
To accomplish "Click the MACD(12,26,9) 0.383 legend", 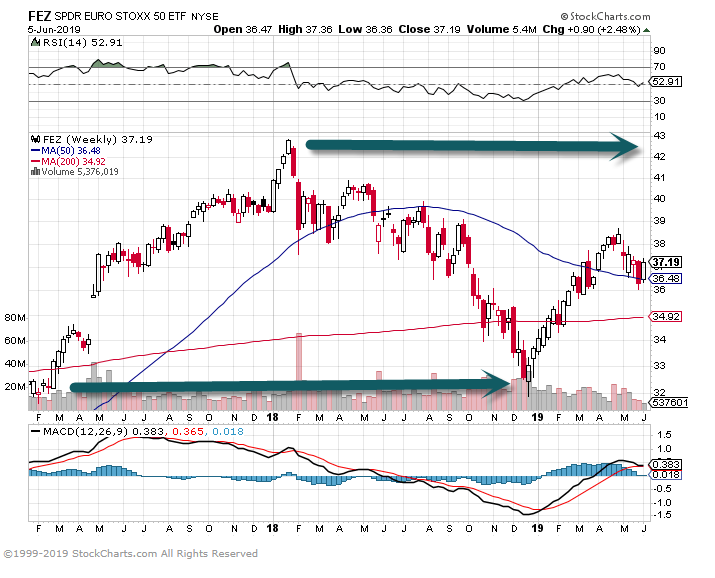I will tap(95, 431).
